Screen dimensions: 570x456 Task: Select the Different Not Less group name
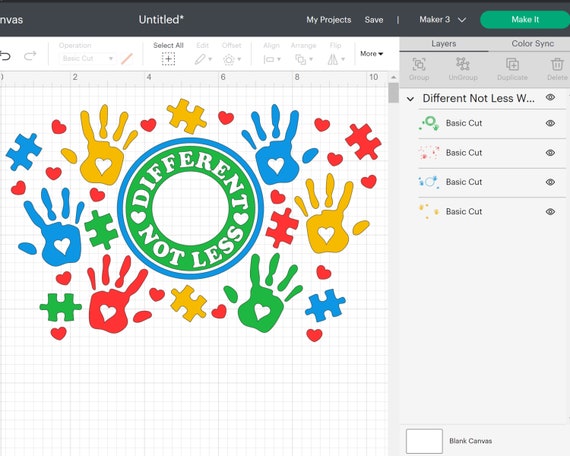tap(478, 98)
